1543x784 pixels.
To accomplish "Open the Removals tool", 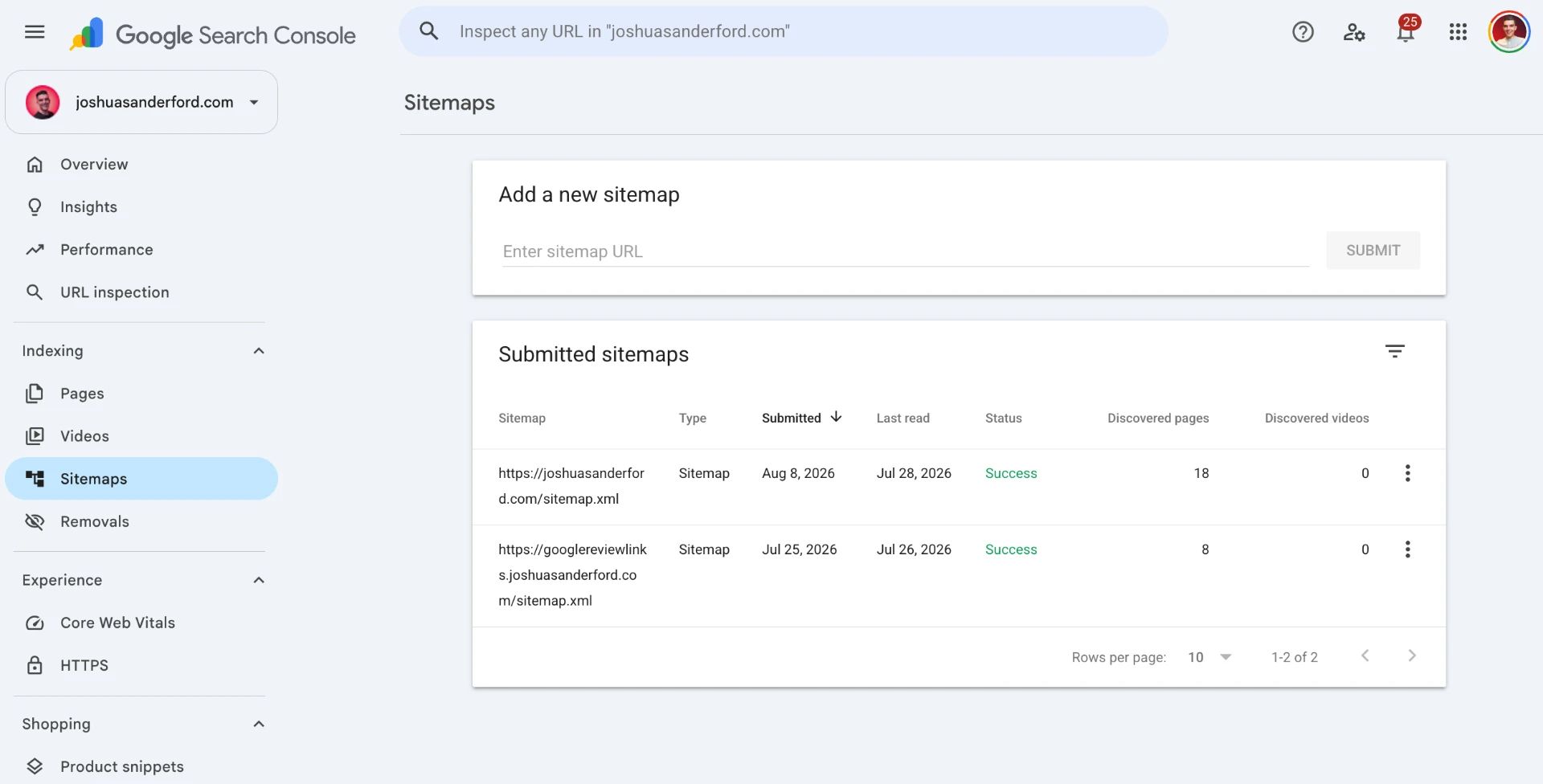I will (141, 521).
